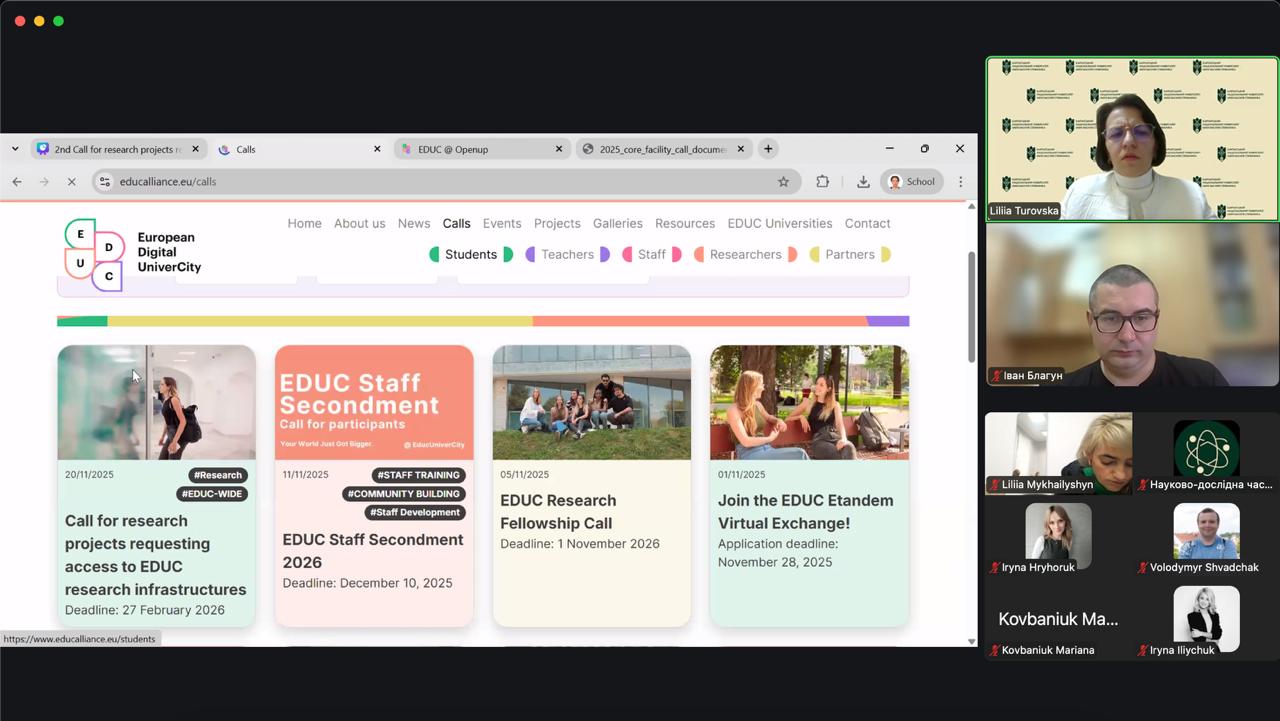Click the multicolor category bar below filters
The width and height of the screenshot is (1280, 721).
pos(482,321)
